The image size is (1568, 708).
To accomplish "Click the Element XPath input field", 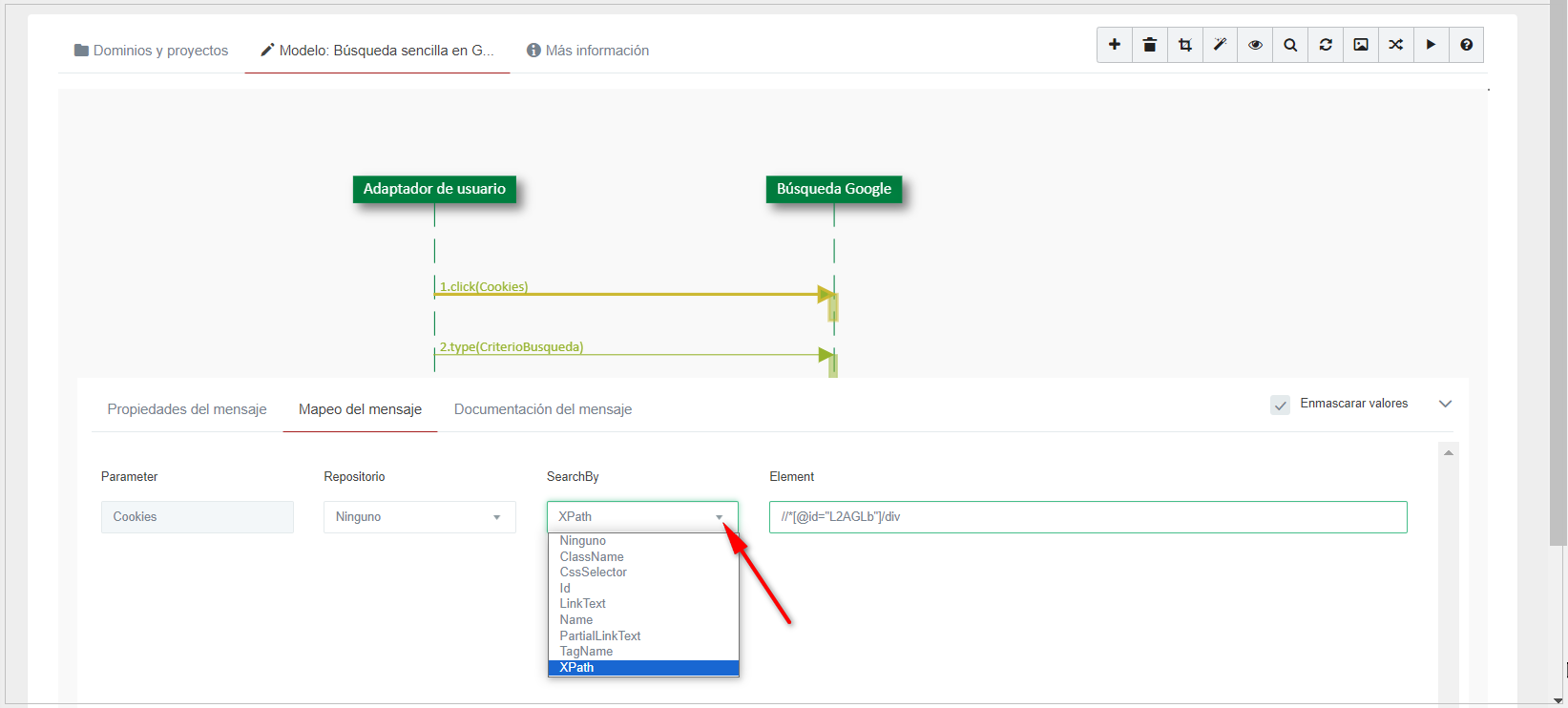I will tap(1087, 517).
